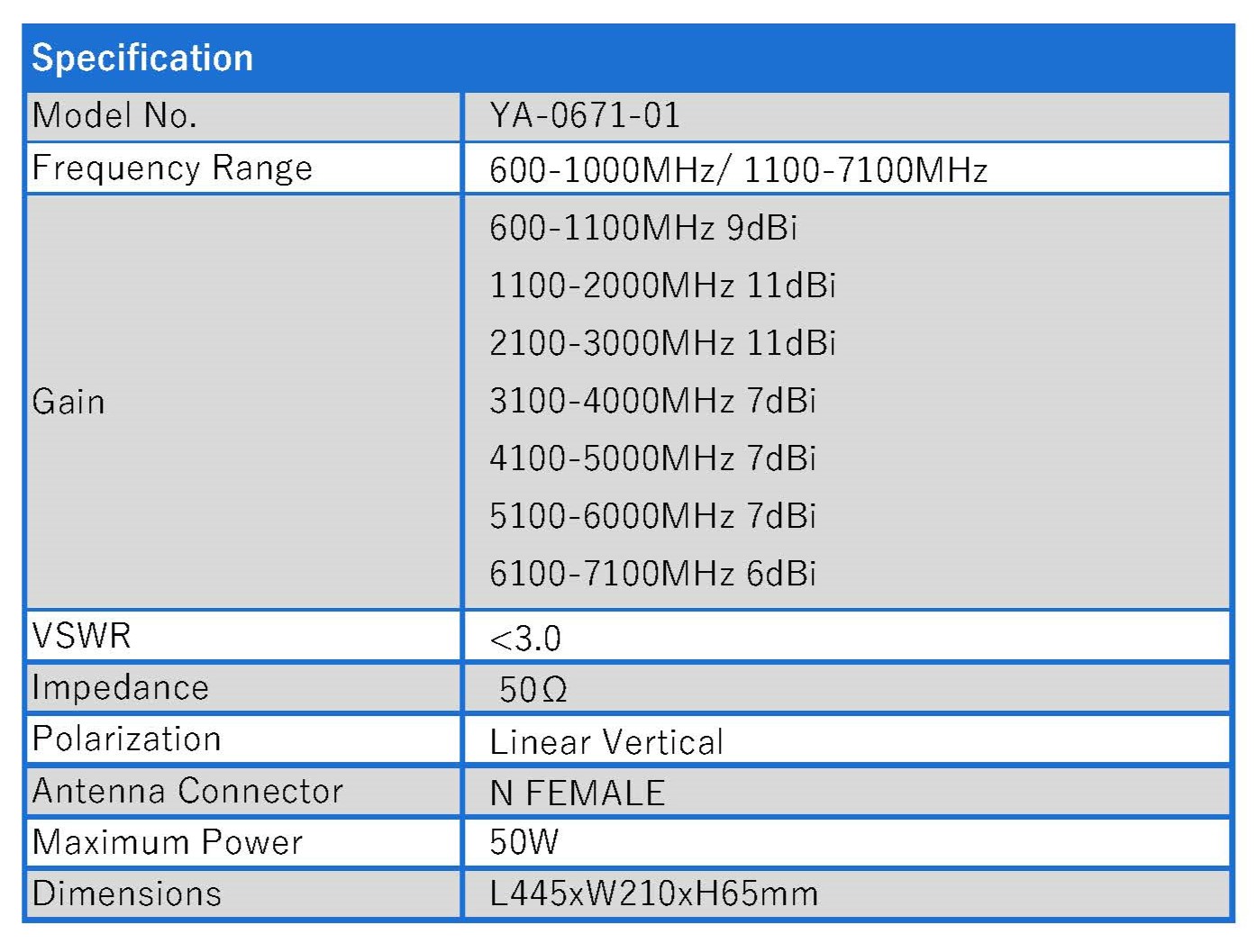
Task: Select the Model No. label cell
Action: (114, 116)
